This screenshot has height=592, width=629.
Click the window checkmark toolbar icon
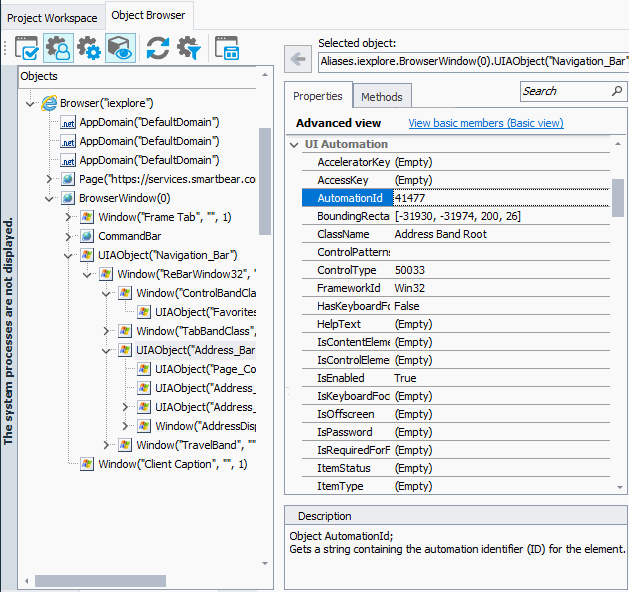click(27, 48)
